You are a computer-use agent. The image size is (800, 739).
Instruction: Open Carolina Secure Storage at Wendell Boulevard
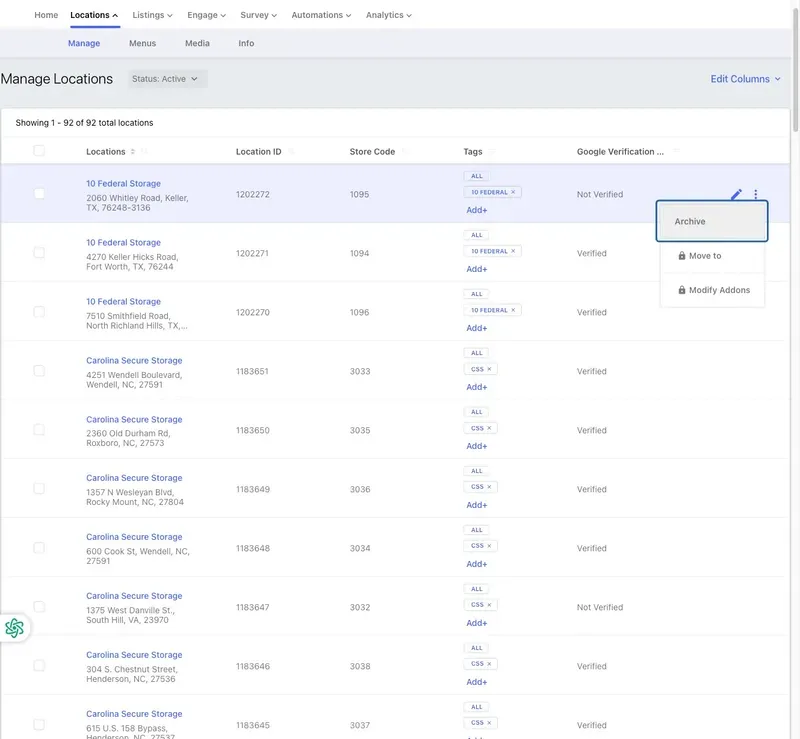(134, 360)
